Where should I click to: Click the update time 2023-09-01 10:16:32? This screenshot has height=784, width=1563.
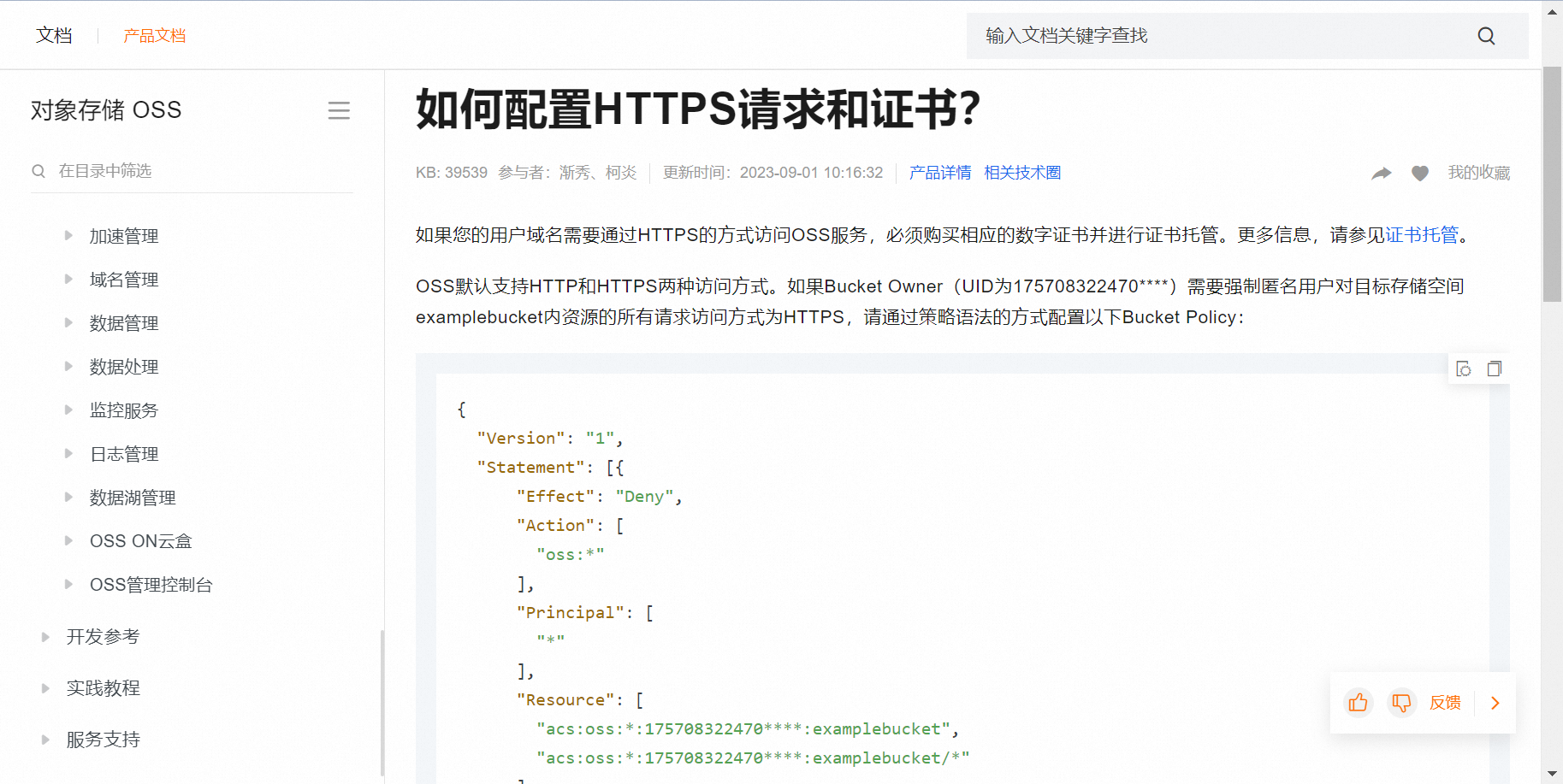coord(811,173)
